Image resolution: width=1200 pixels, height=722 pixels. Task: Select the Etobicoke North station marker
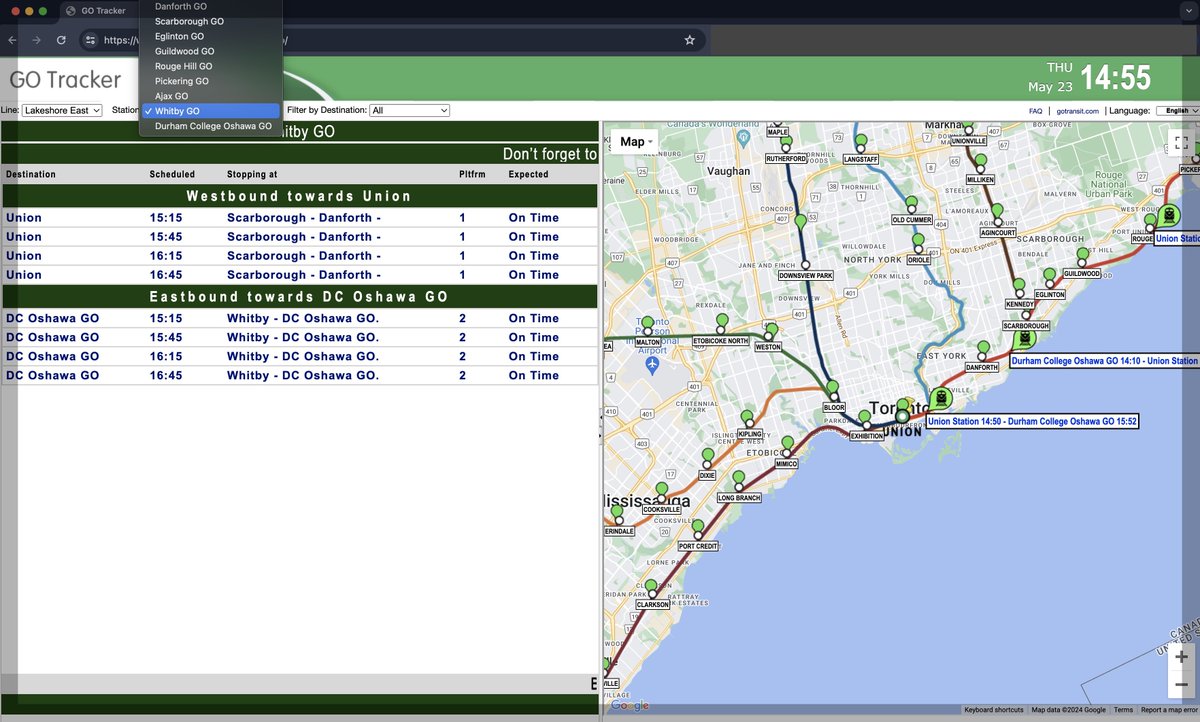[x=721, y=323]
